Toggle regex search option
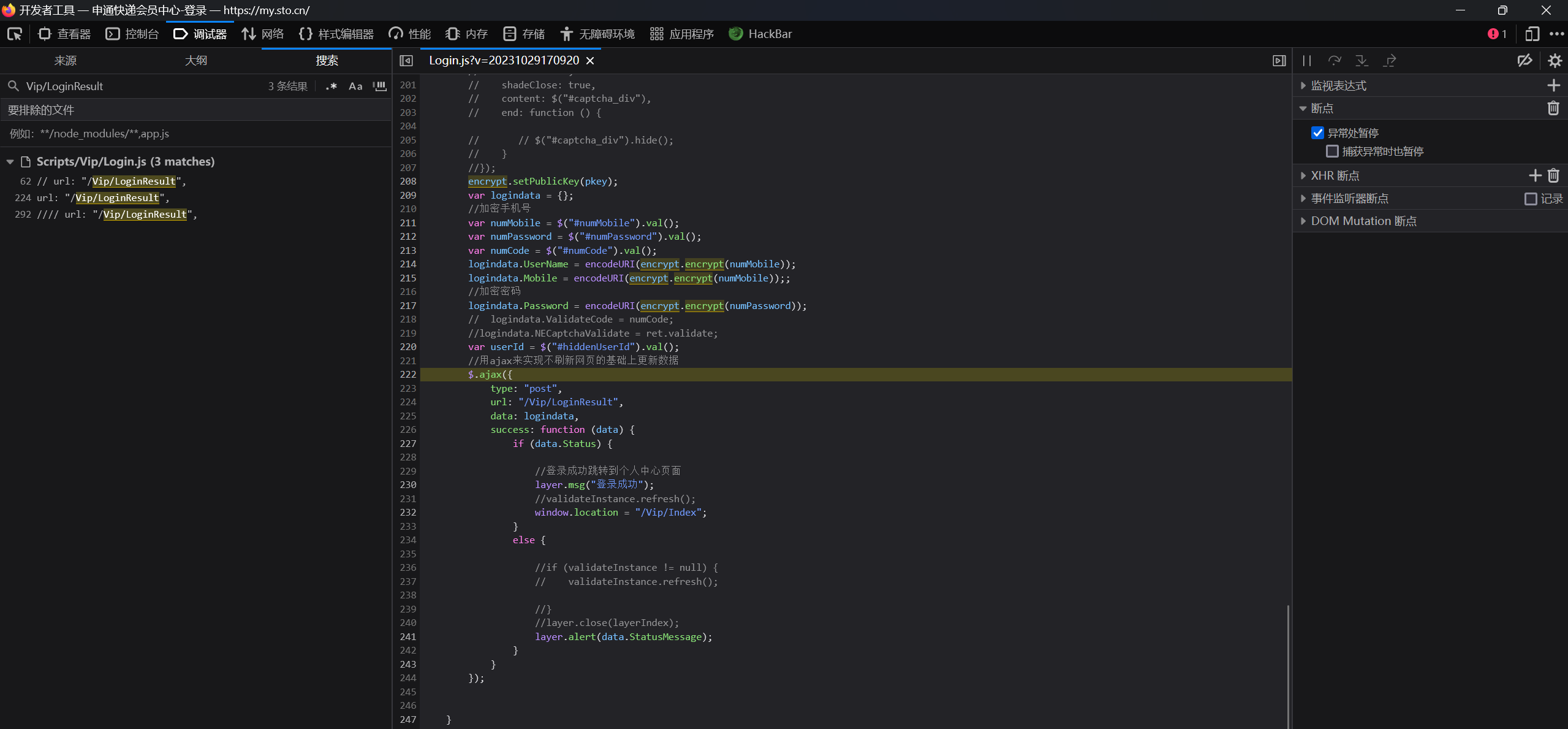Screen dimensions: 1568x729 click(331, 86)
